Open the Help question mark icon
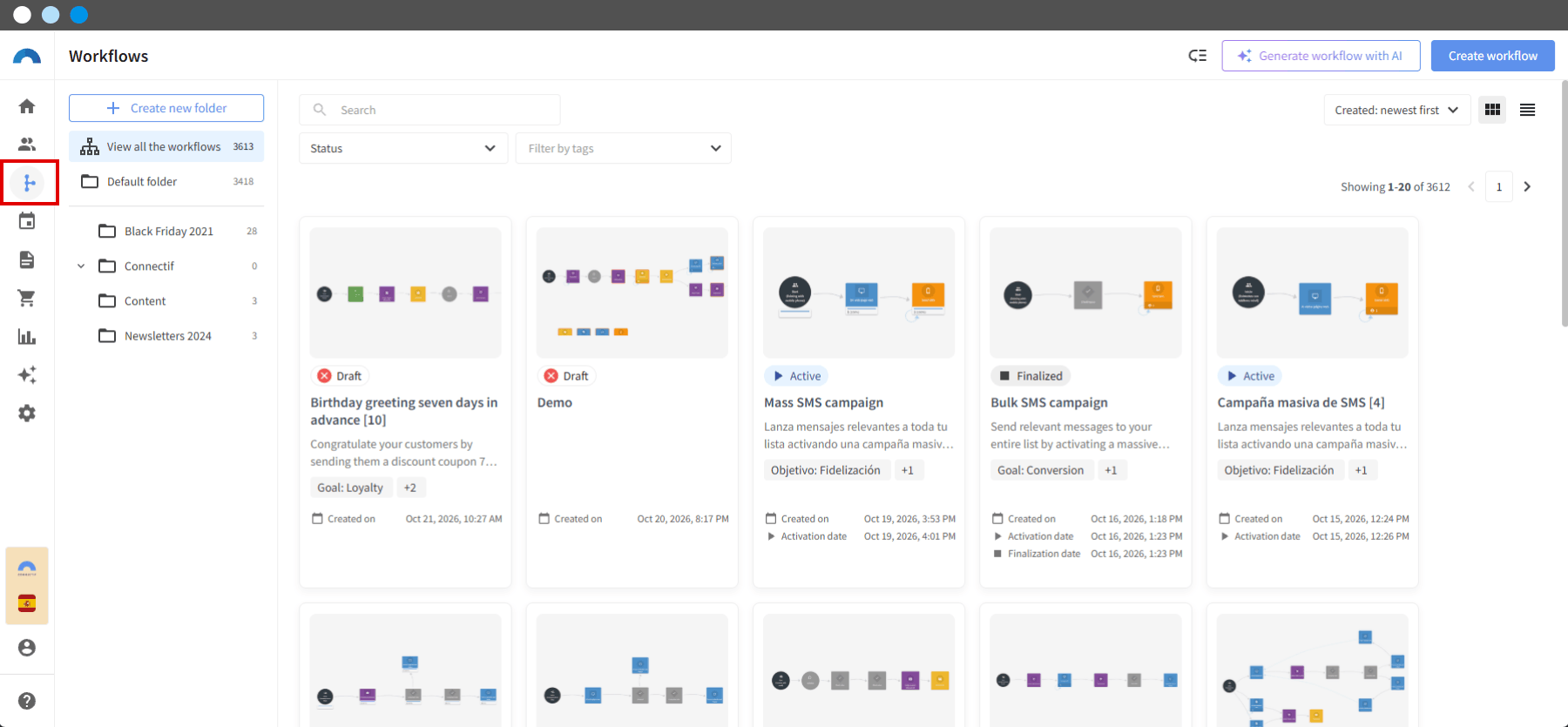 coord(27,701)
